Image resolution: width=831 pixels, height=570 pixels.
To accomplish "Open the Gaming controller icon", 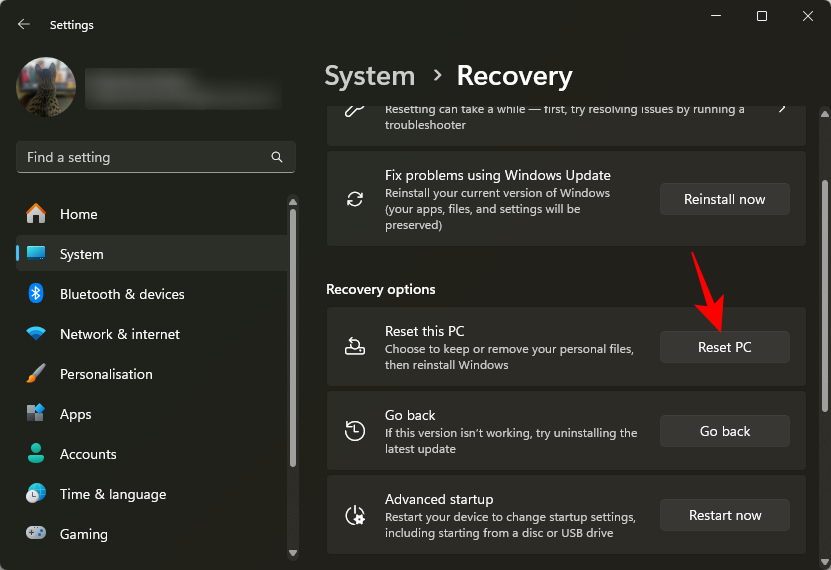I will [x=36, y=534].
